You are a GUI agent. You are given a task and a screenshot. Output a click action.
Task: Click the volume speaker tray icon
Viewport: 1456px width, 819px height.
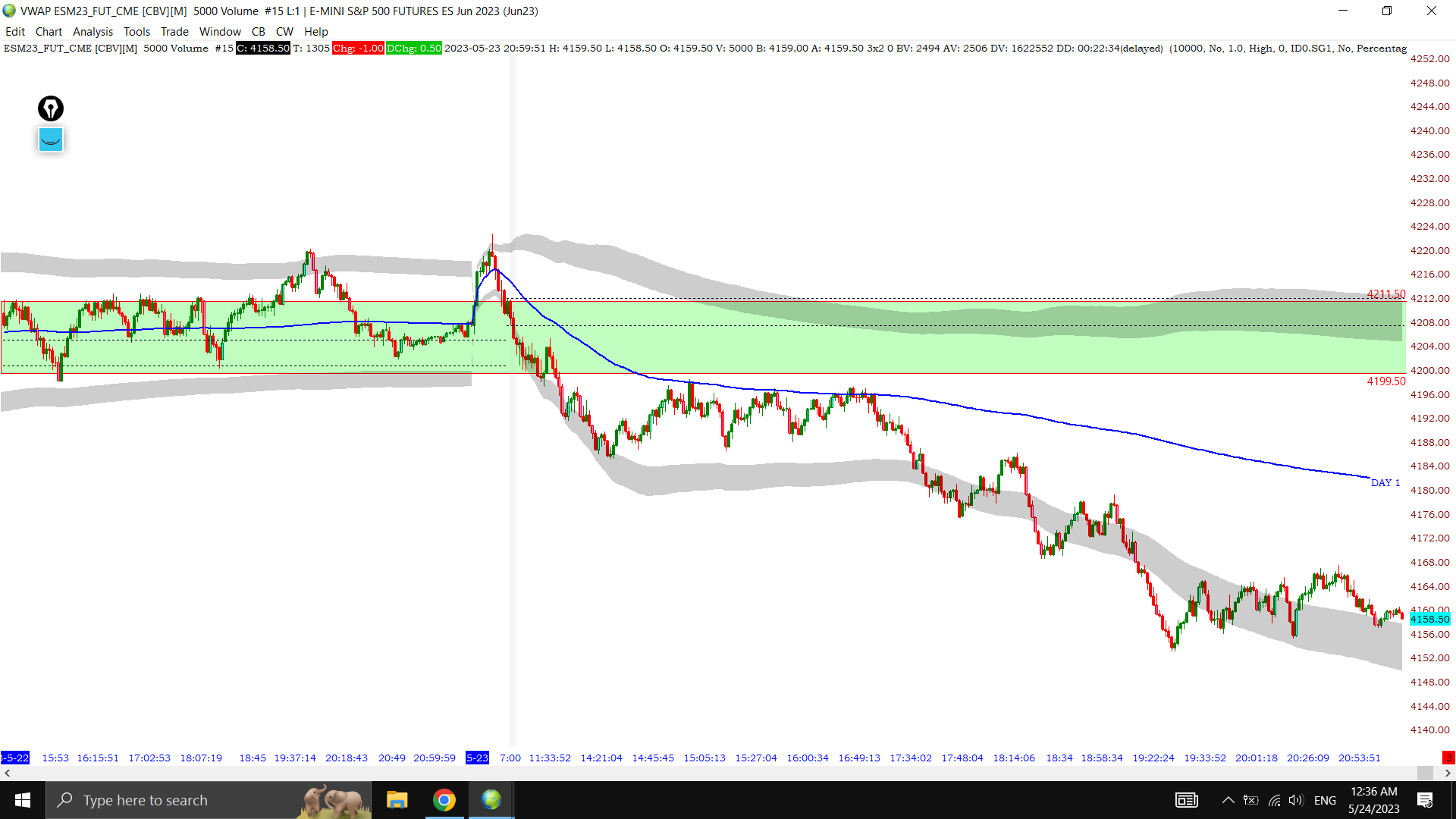coord(1296,800)
